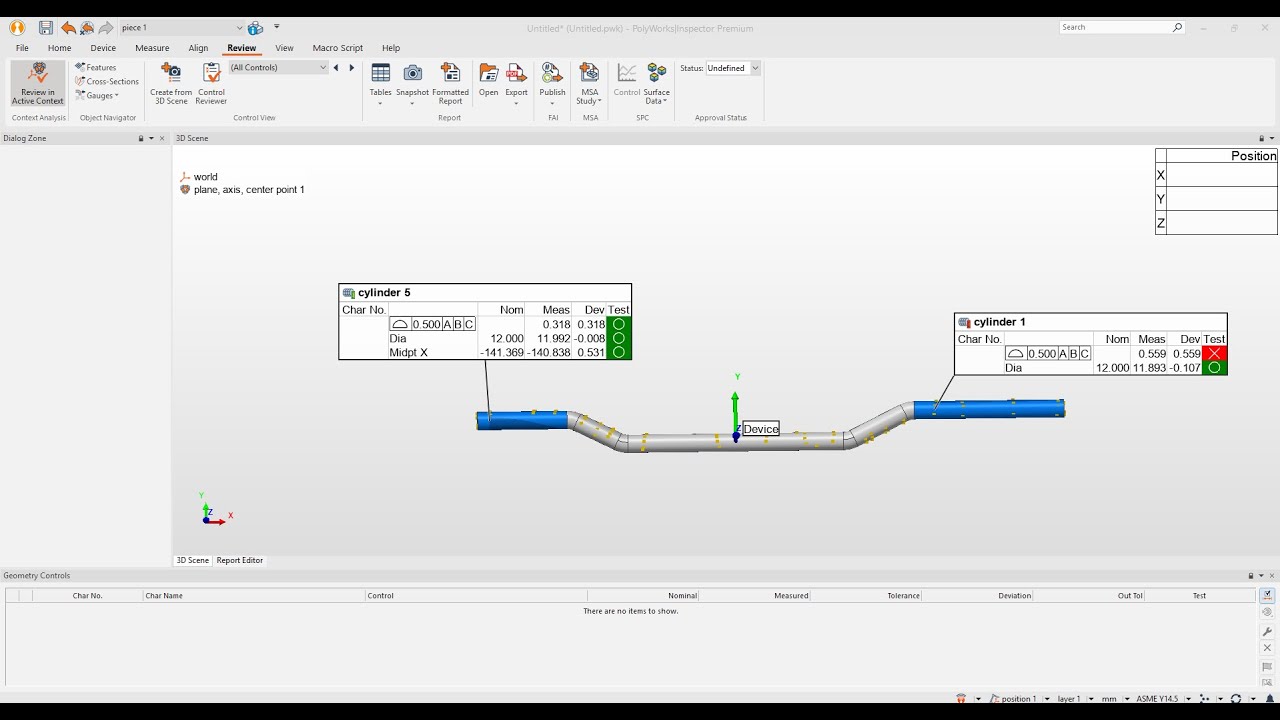Click the flag icon in Geometry Controls
This screenshot has width=1280, height=720.
coord(1267,667)
